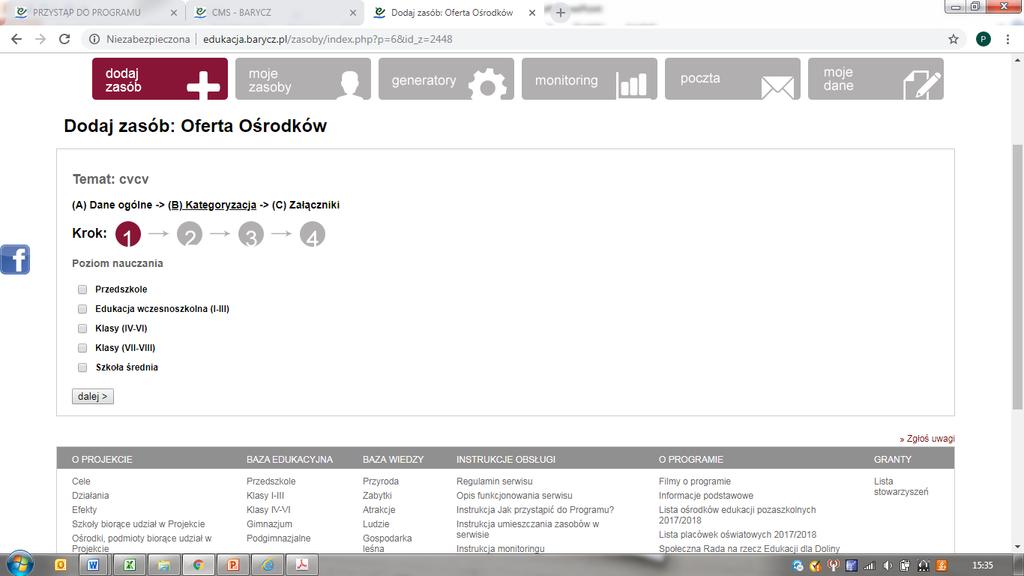Screen dimensions: 1024x576
Task: Go to step 2 circle
Action: click(189, 234)
